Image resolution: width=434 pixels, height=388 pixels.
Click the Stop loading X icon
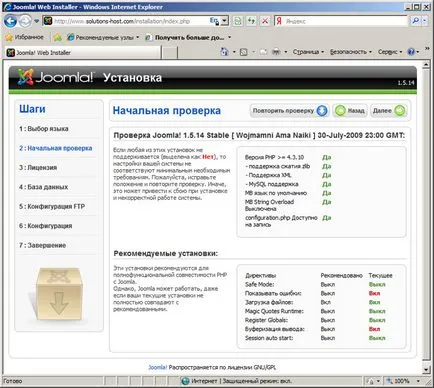(265, 21)
